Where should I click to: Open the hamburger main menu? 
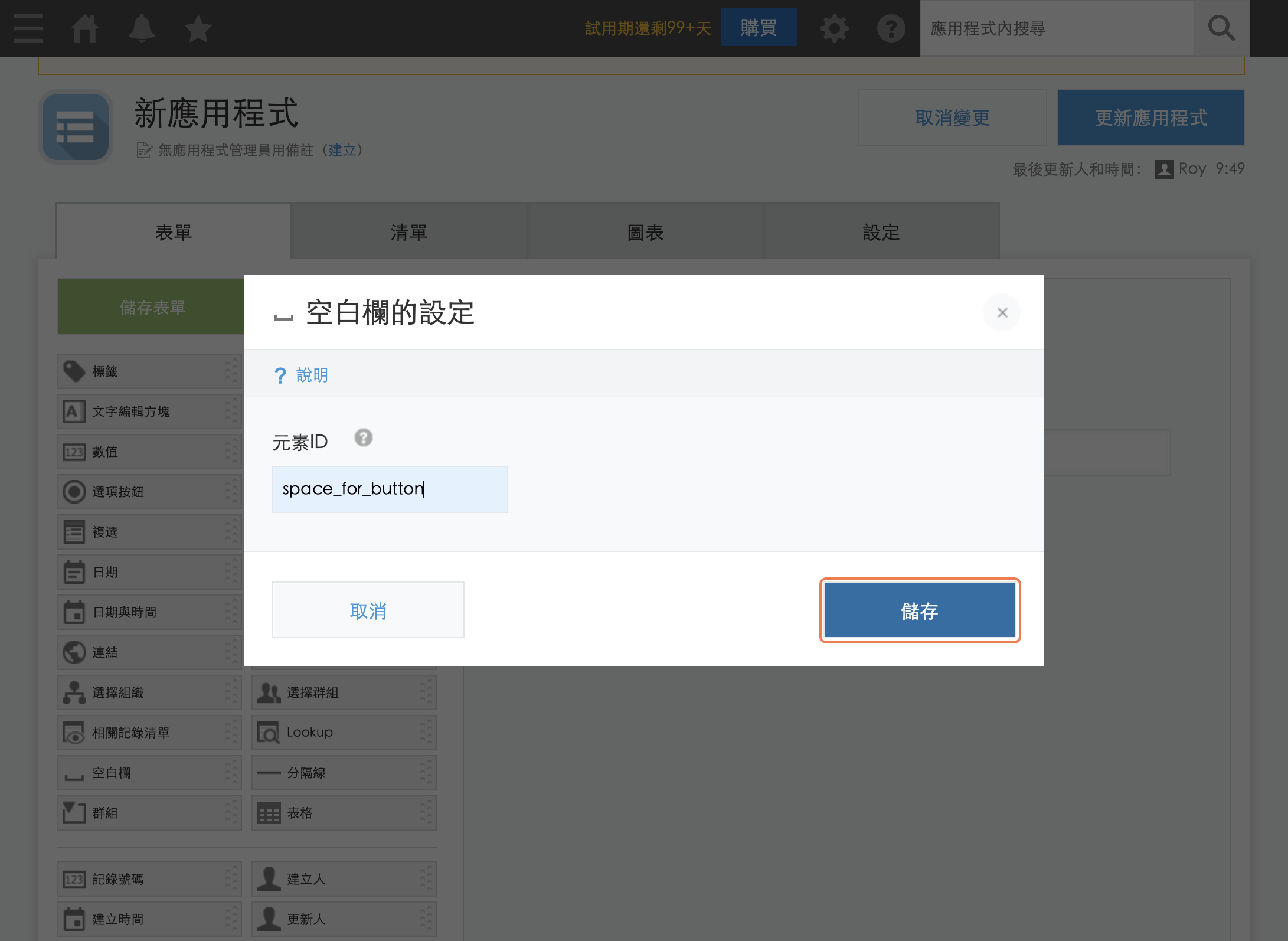coord(28,28)
